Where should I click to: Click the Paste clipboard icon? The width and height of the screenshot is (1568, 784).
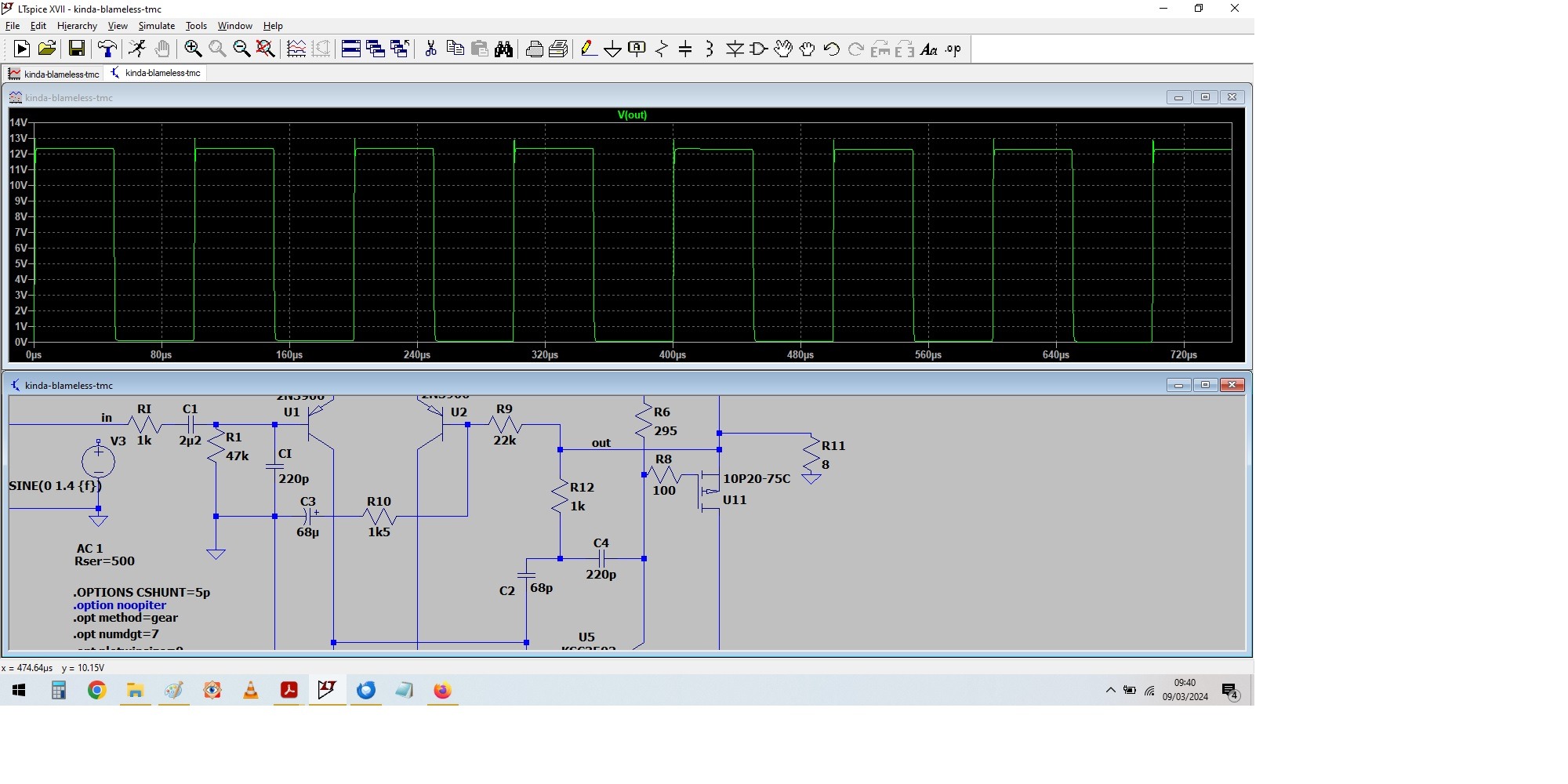tap(480, 49)
